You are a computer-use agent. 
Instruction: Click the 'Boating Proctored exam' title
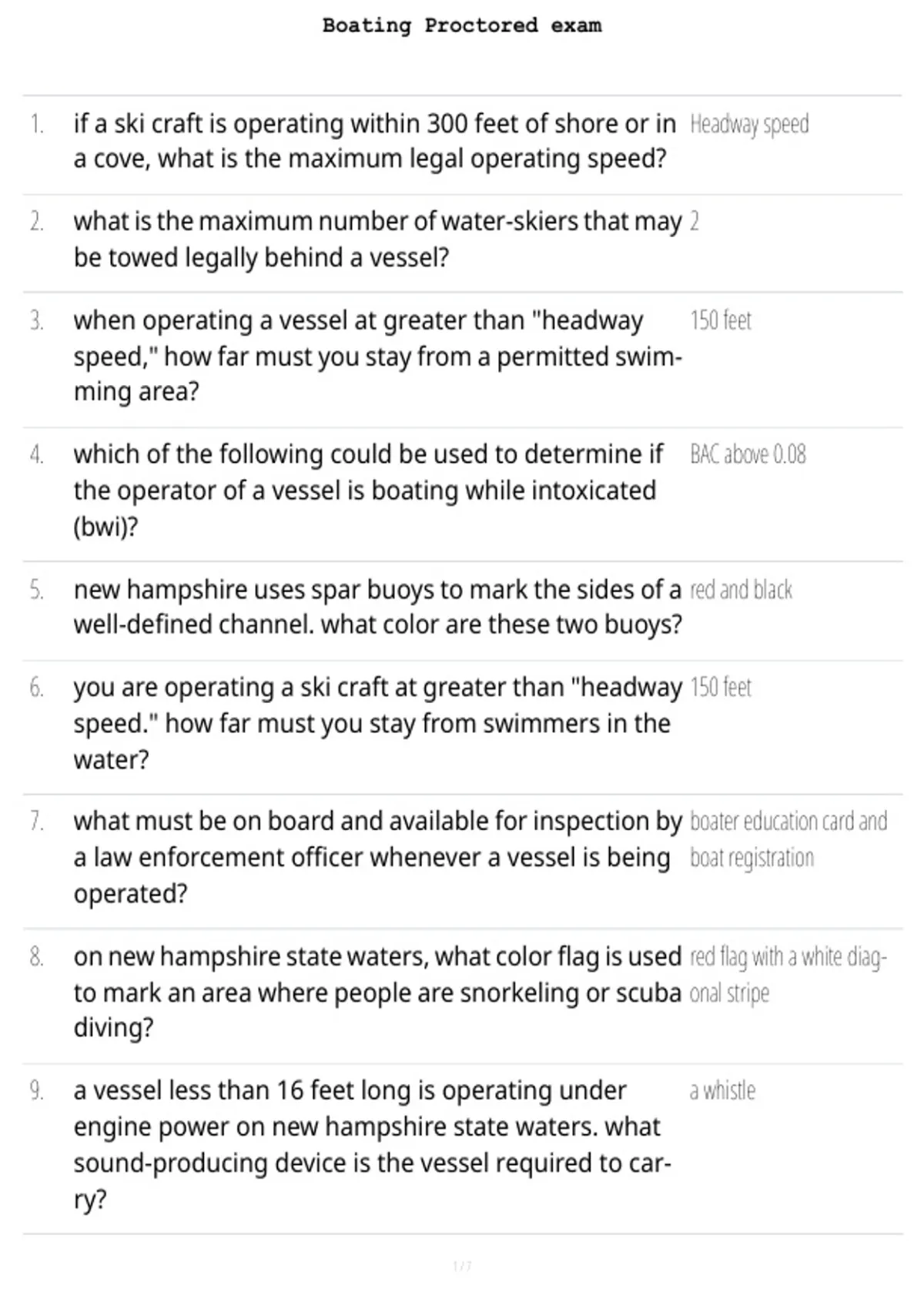tap(462, 25)
